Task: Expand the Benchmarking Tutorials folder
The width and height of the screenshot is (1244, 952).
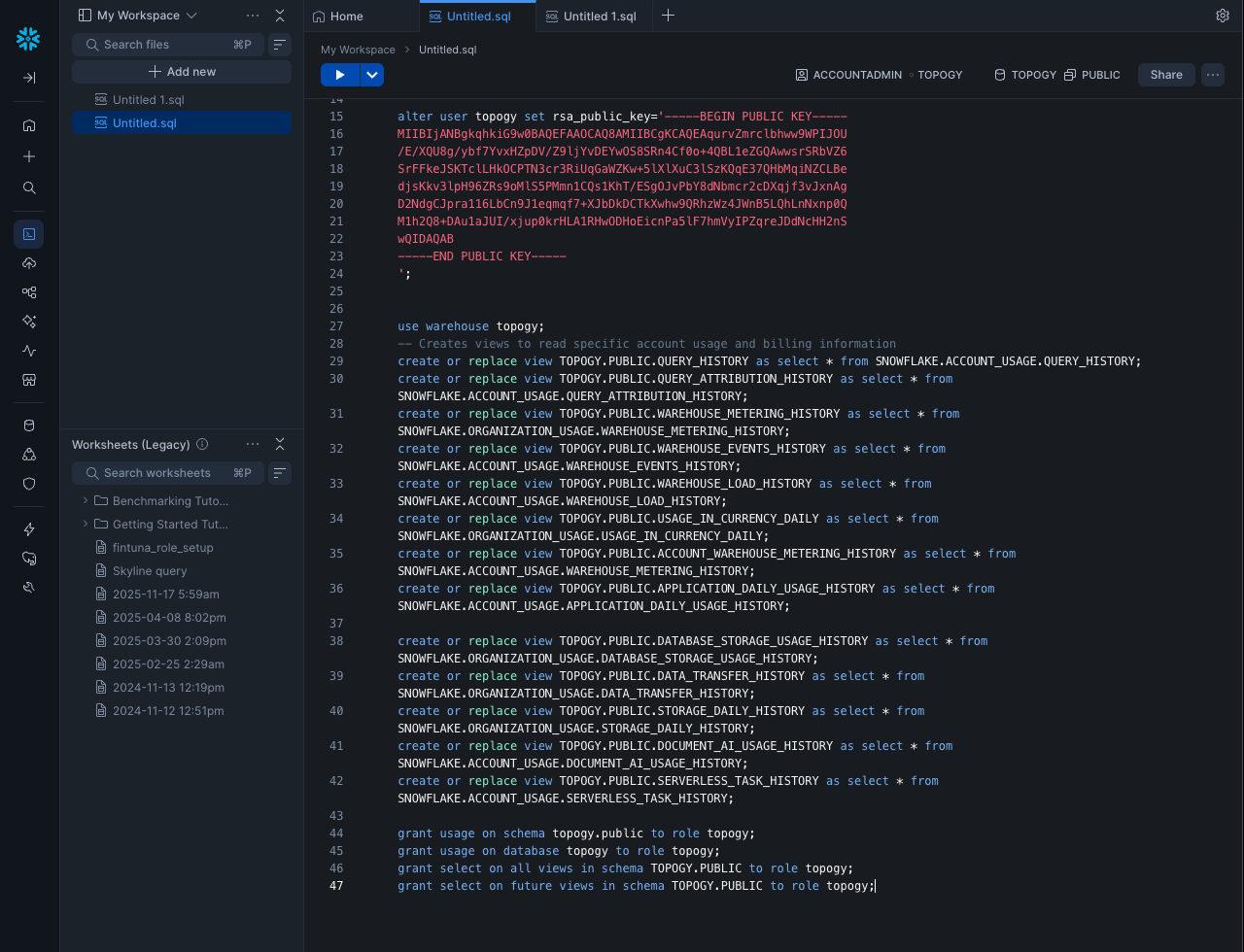Action: (86, 501)
